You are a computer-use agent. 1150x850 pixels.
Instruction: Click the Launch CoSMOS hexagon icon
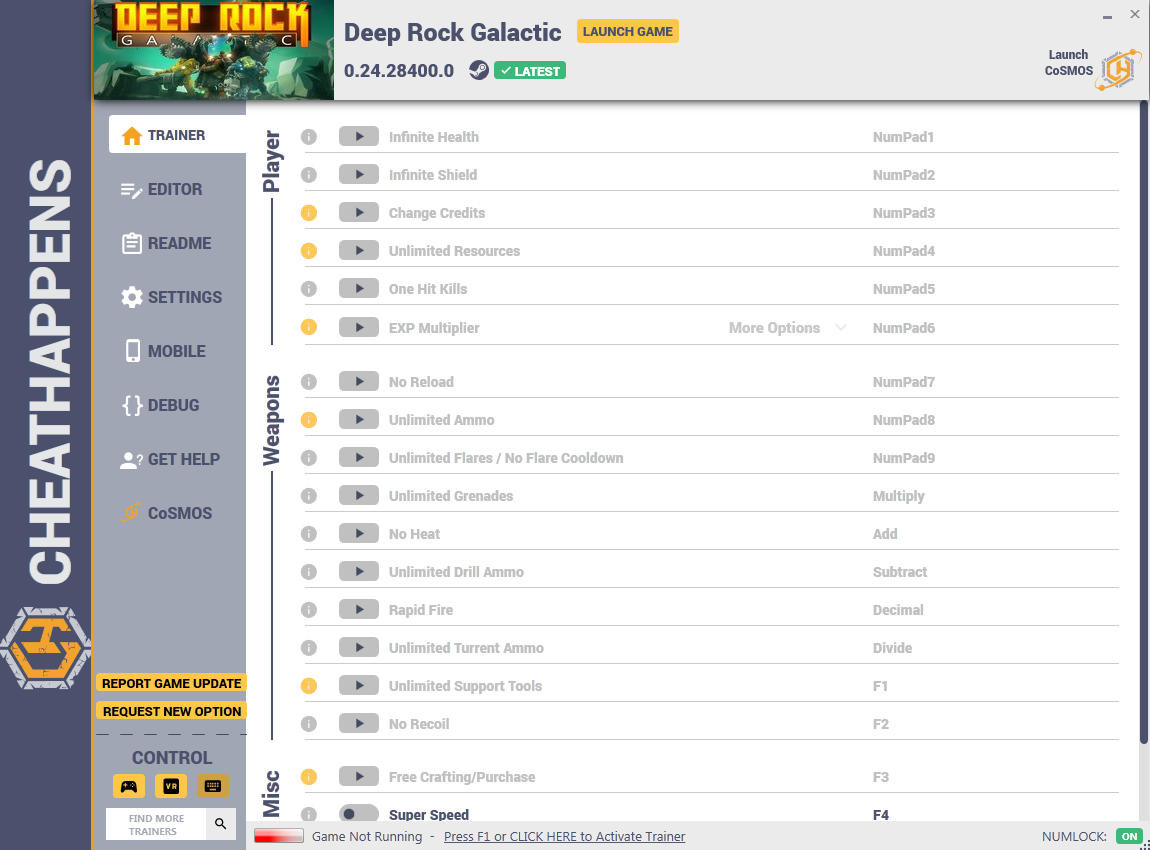[1118, 70]
